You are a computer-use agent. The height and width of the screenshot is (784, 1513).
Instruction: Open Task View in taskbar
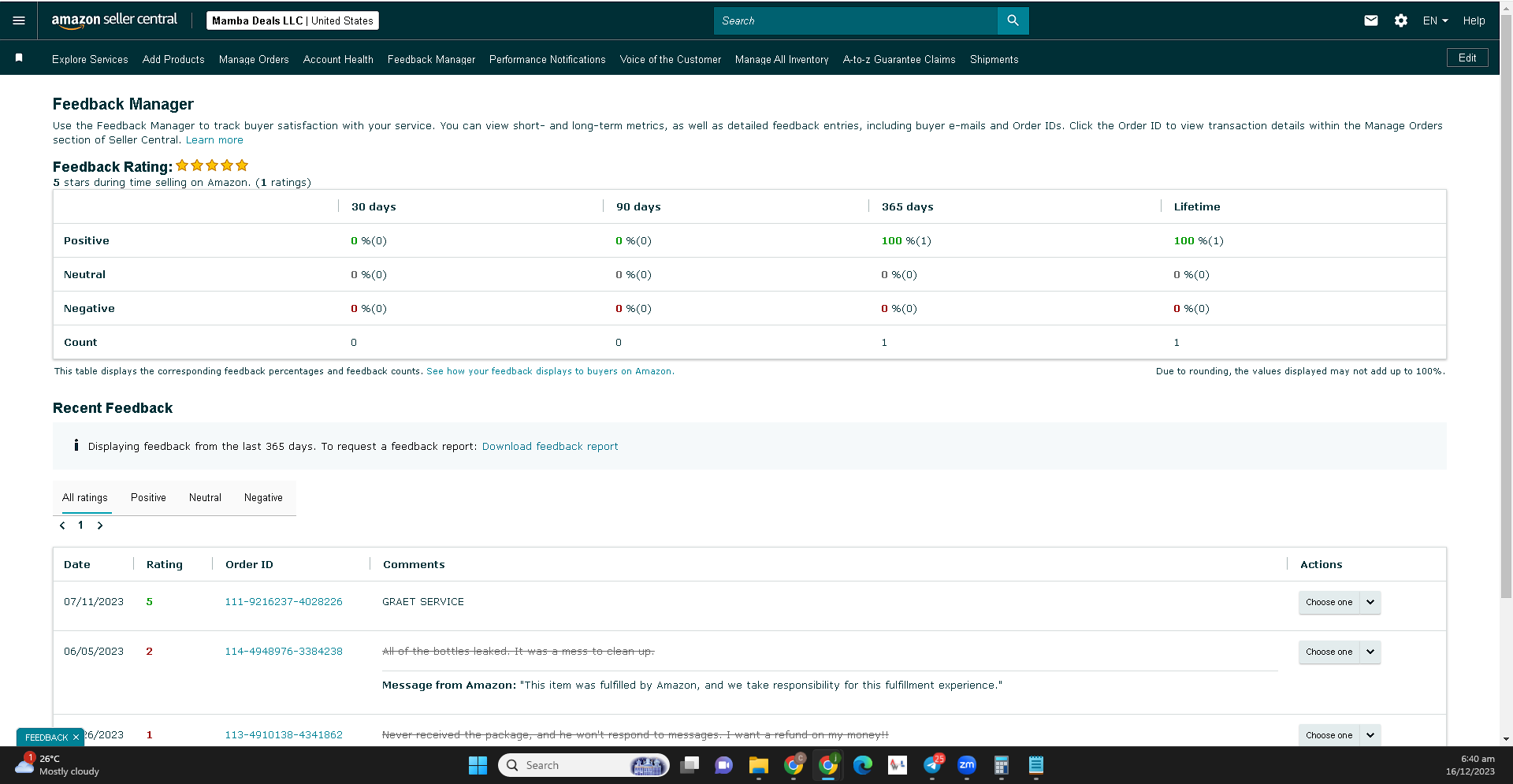pos(690,765)
